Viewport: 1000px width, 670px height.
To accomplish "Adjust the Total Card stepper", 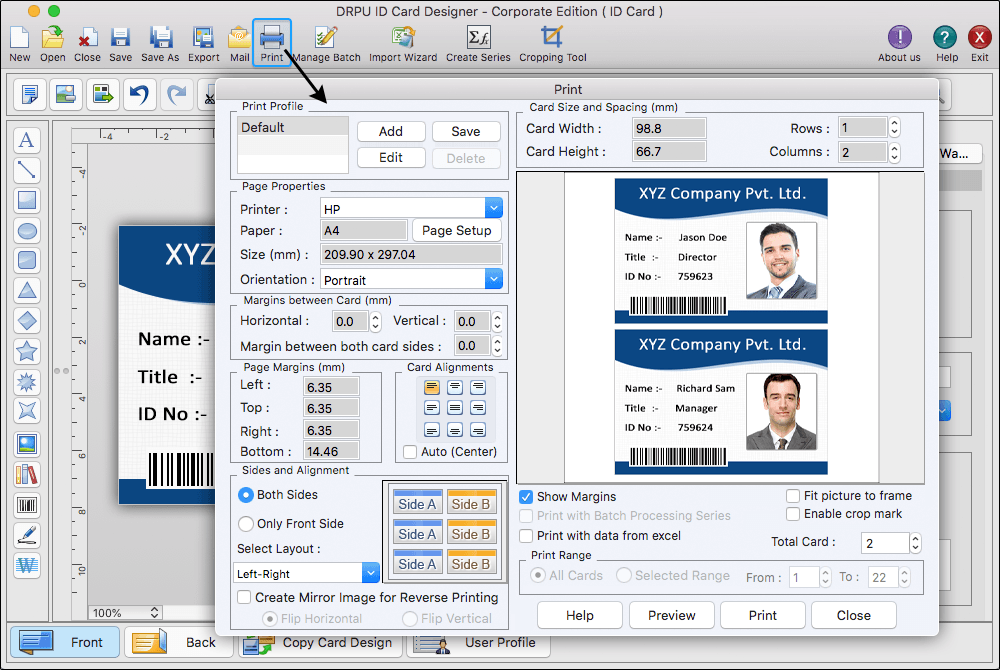I will pos(915,543).
